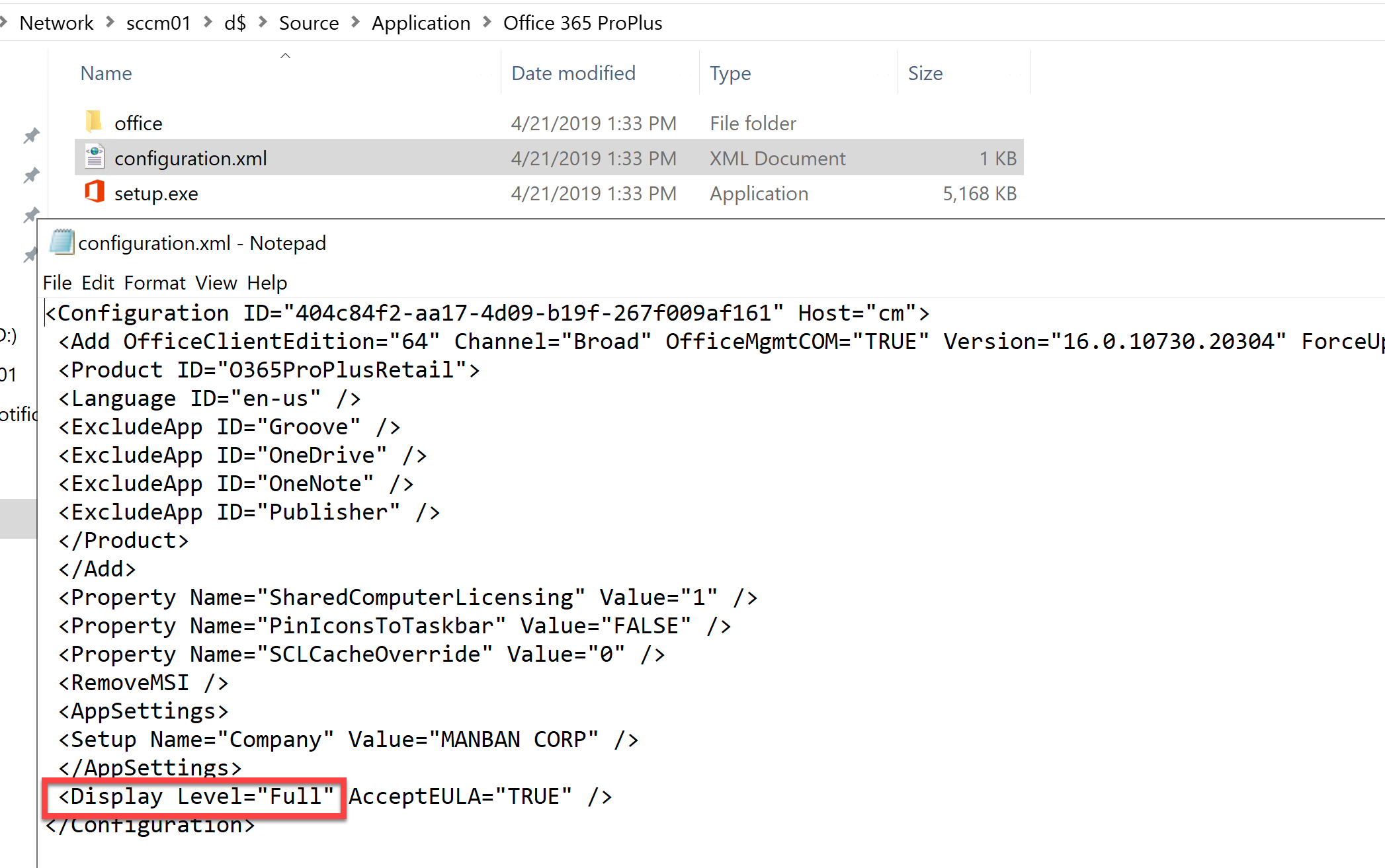Open the breadcrumb chevron after Application
This screenshot has height=868, width=1385.
point(486,22)
